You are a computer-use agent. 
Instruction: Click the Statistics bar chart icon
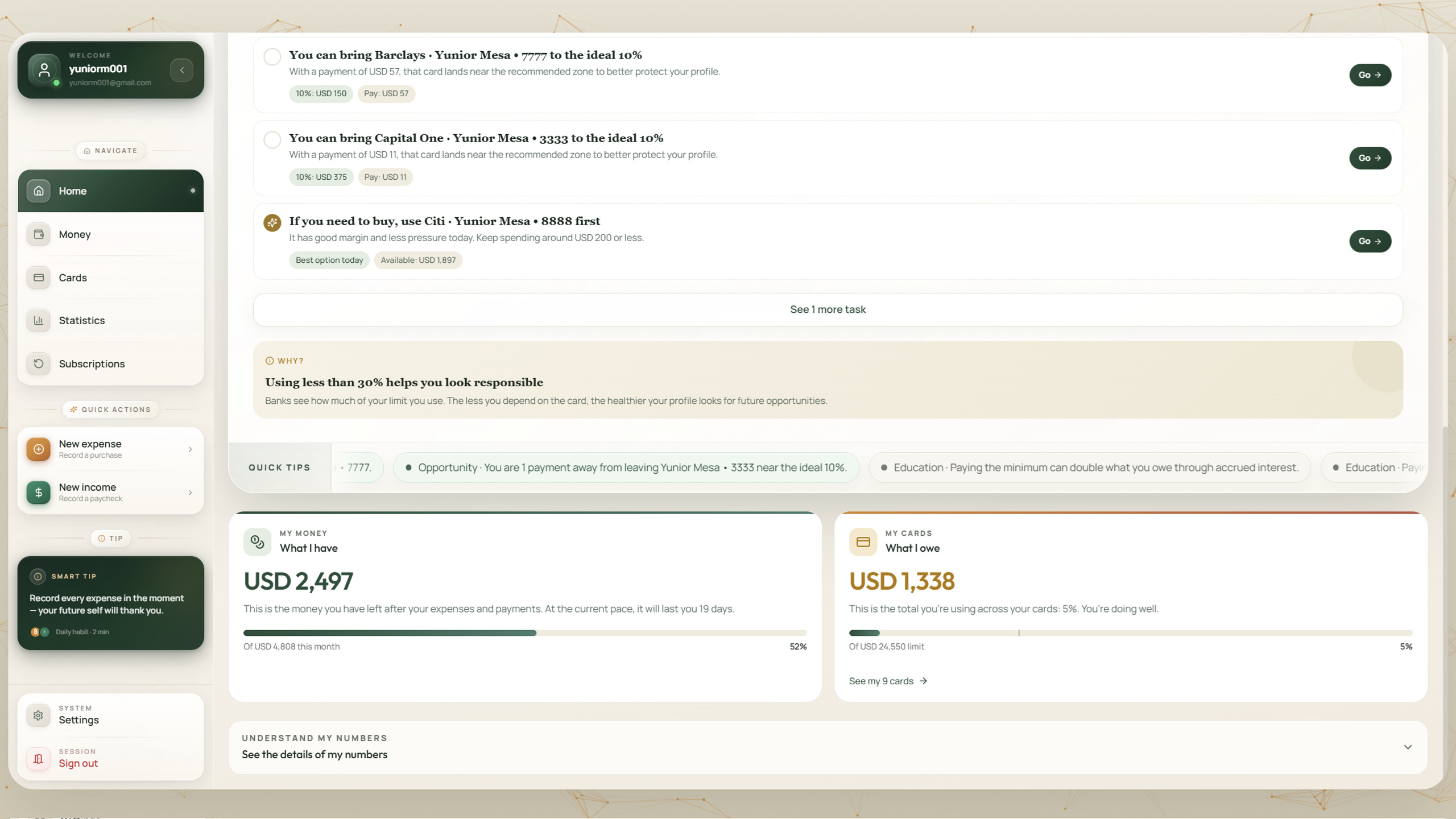39,320
